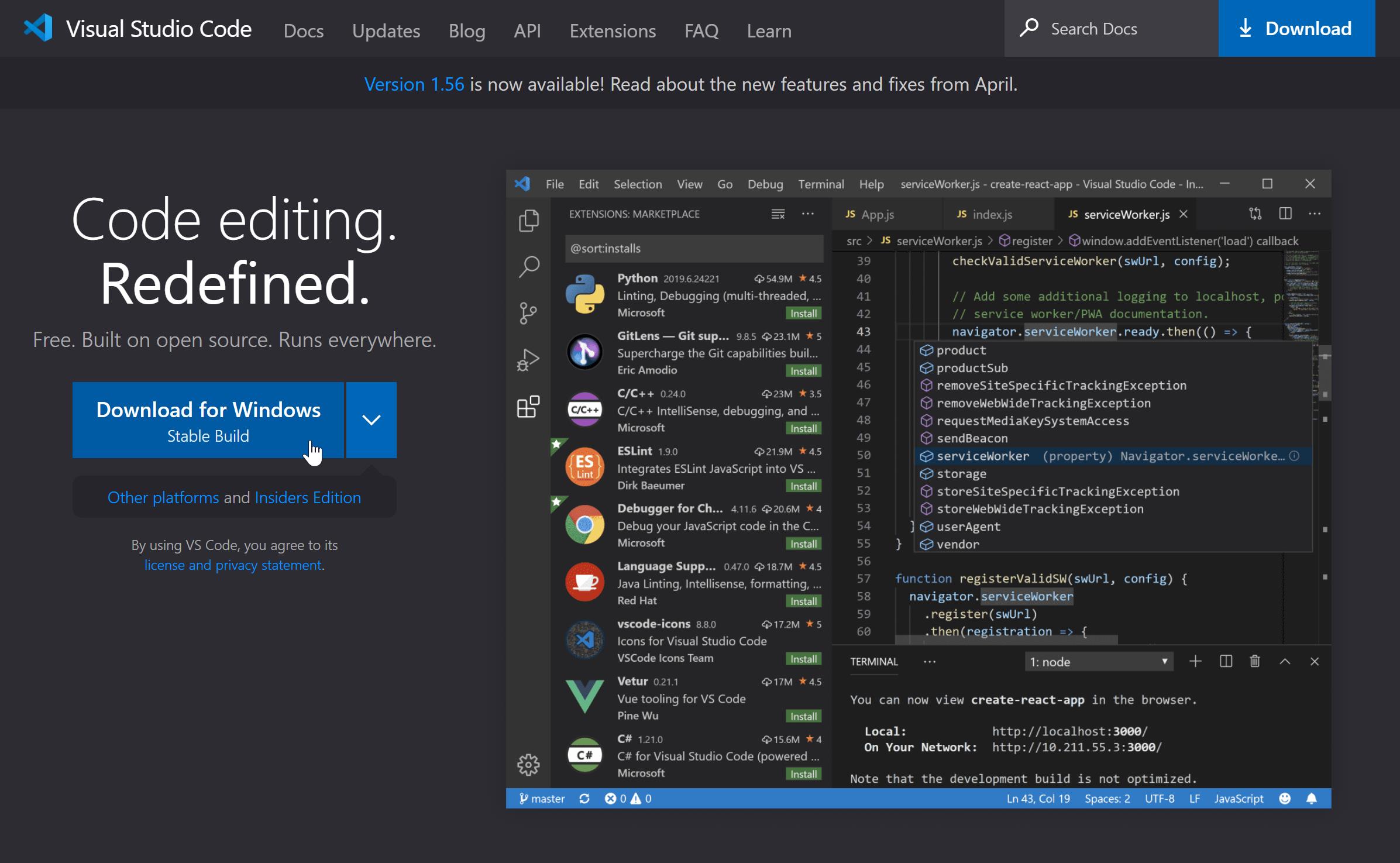Open the terminal panel ellipsis menu
1400x863 pixels.
point(929,662)
